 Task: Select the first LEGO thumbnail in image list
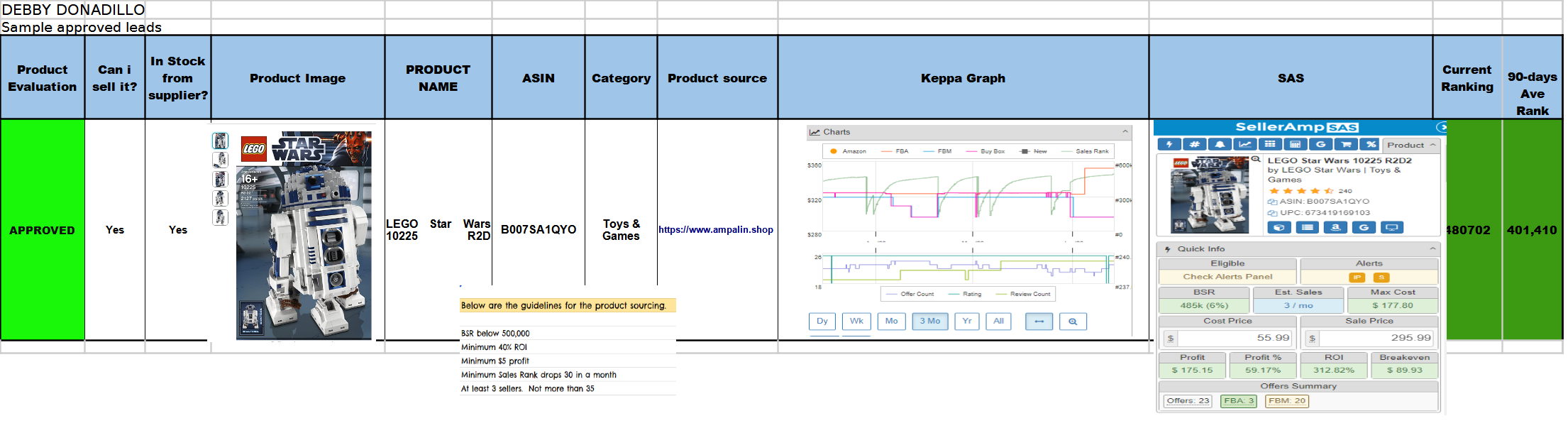[221, 141]
